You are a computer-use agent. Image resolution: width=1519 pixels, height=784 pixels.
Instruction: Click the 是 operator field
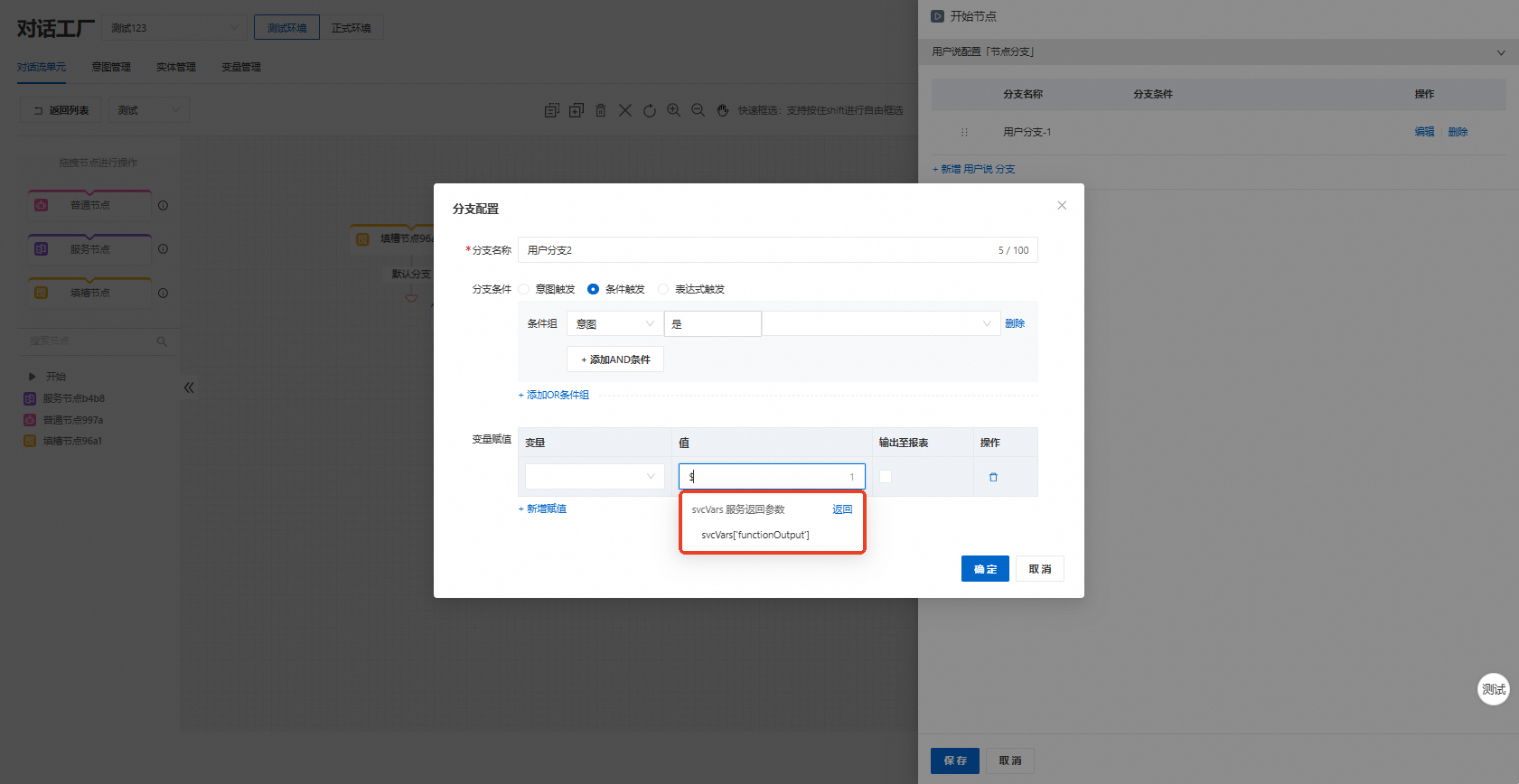(713, 323)
